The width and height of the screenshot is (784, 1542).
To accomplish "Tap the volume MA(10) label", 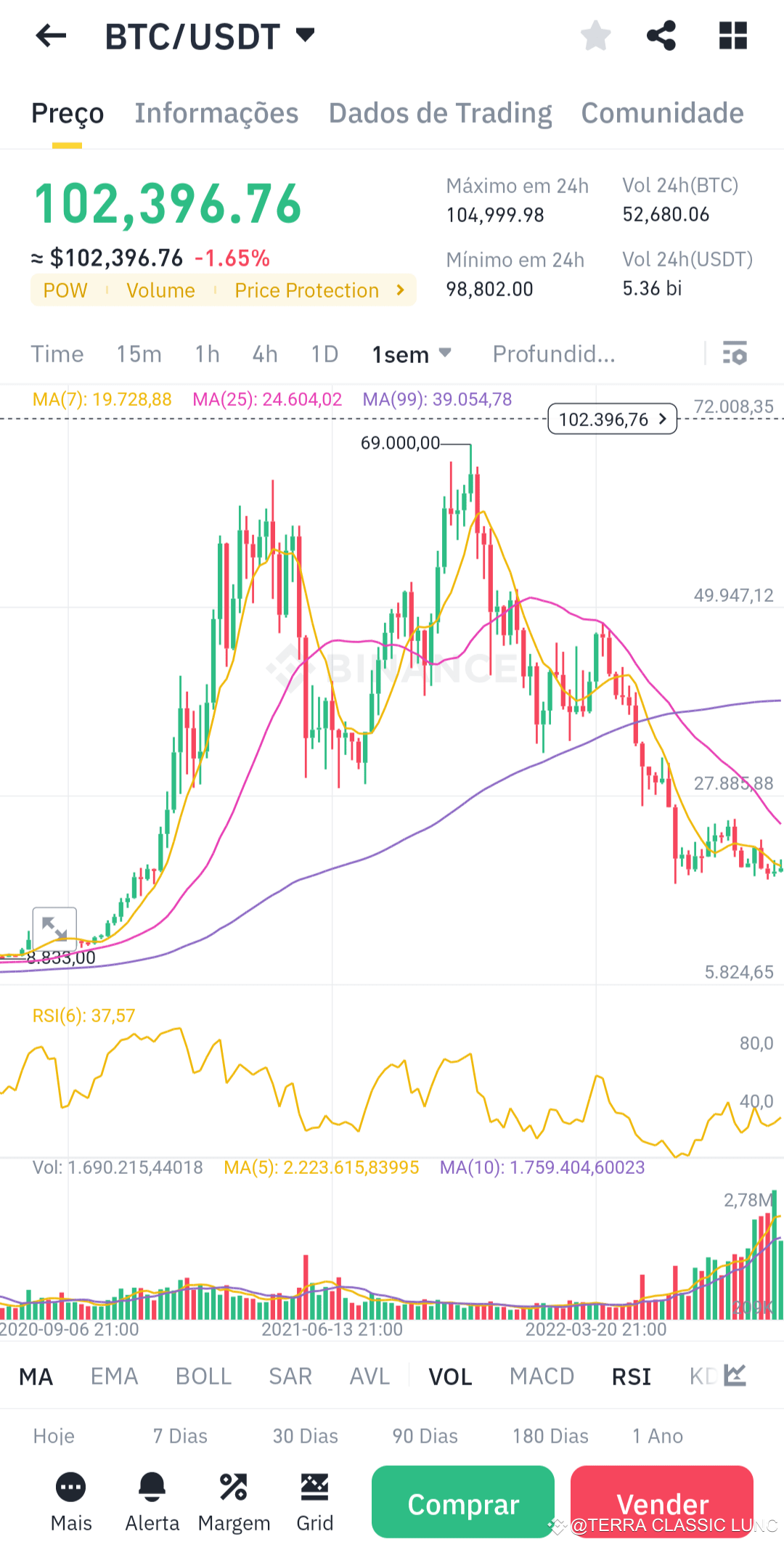I will (542, 1167).
